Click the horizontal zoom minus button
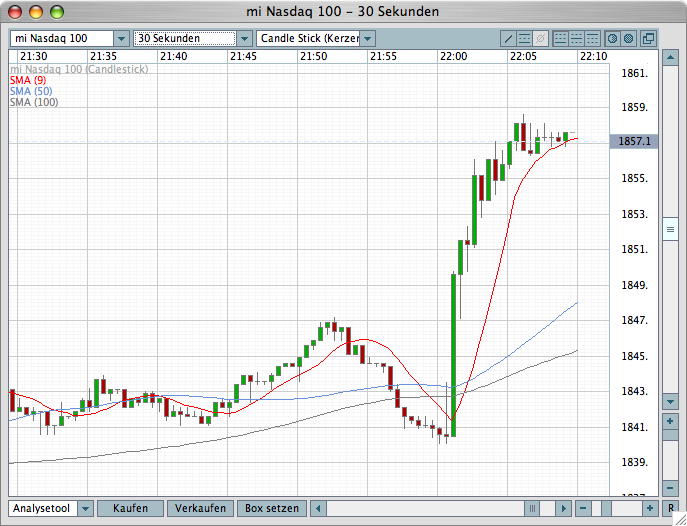This screenshot has width=687, height=526. [x=583, y=508]
